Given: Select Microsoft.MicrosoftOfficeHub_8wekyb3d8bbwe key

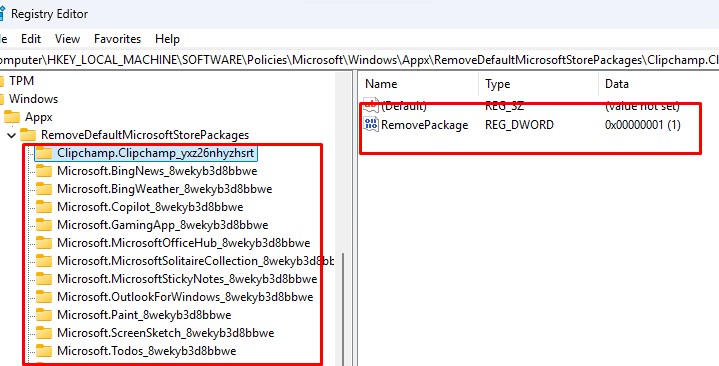Looking at the screenshot, I should (x=183, y=243).
